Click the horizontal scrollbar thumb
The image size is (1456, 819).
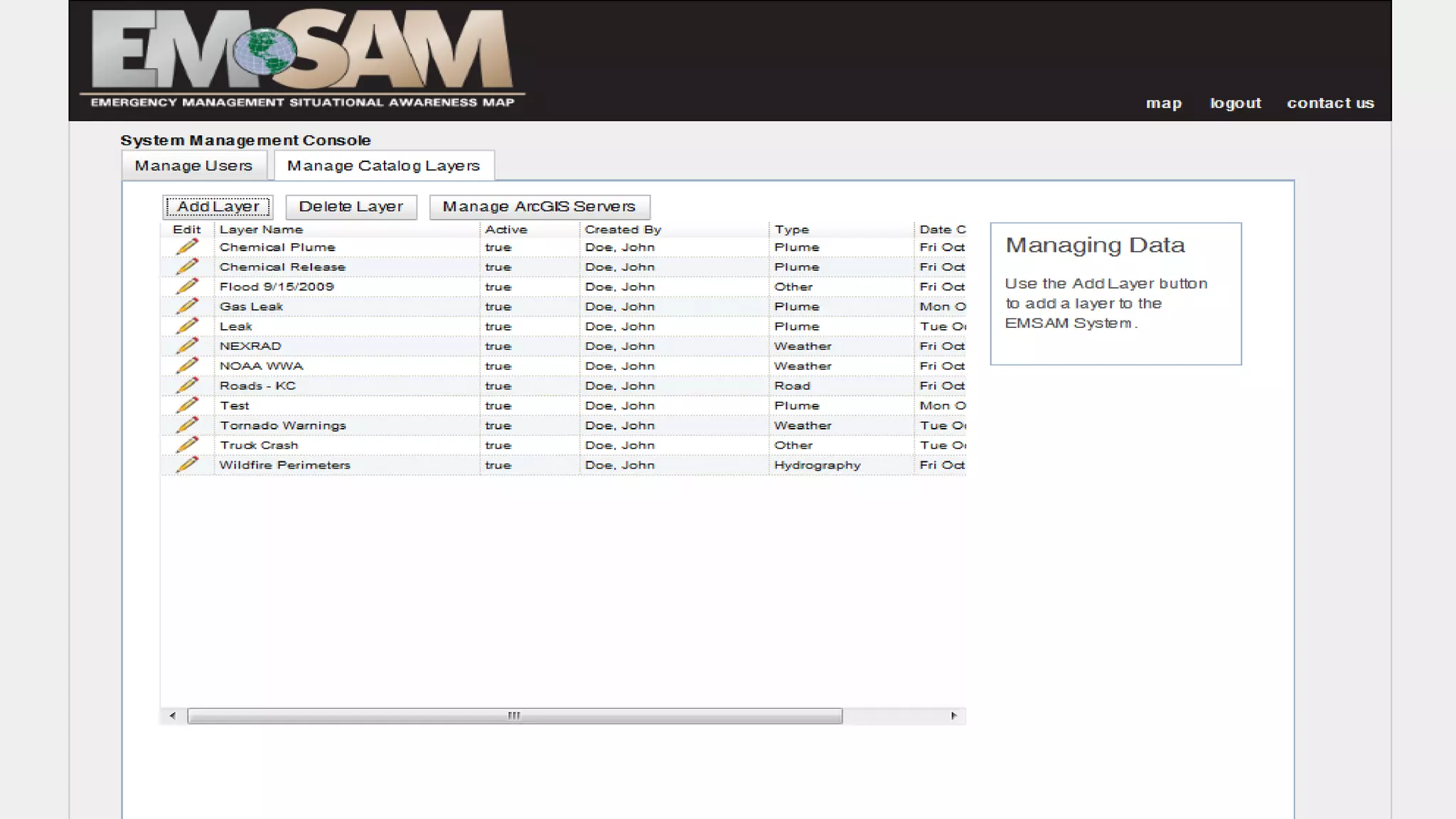coord(514,716)
